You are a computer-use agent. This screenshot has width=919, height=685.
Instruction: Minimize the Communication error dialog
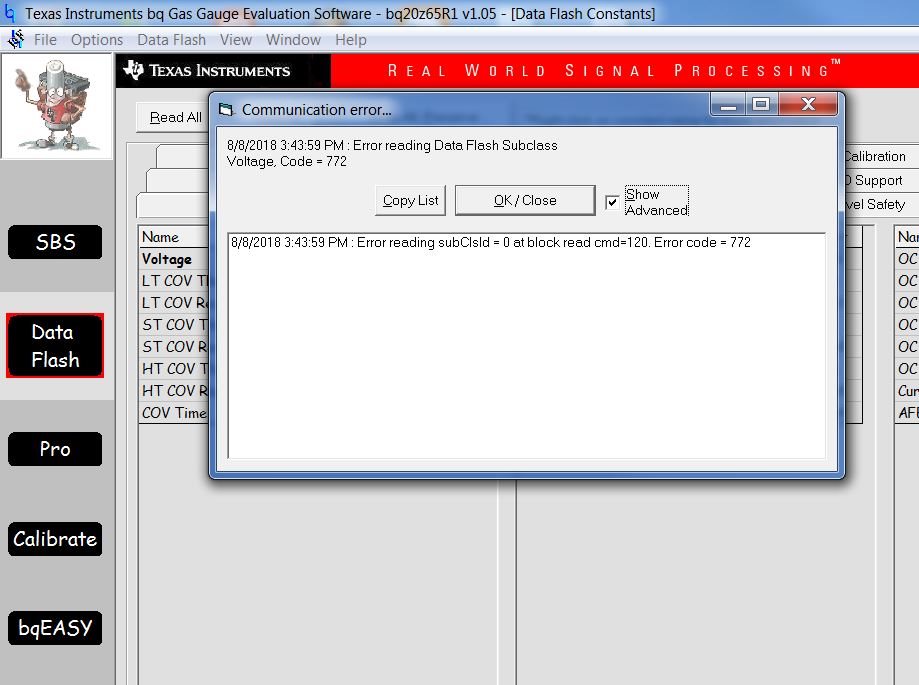728,105
